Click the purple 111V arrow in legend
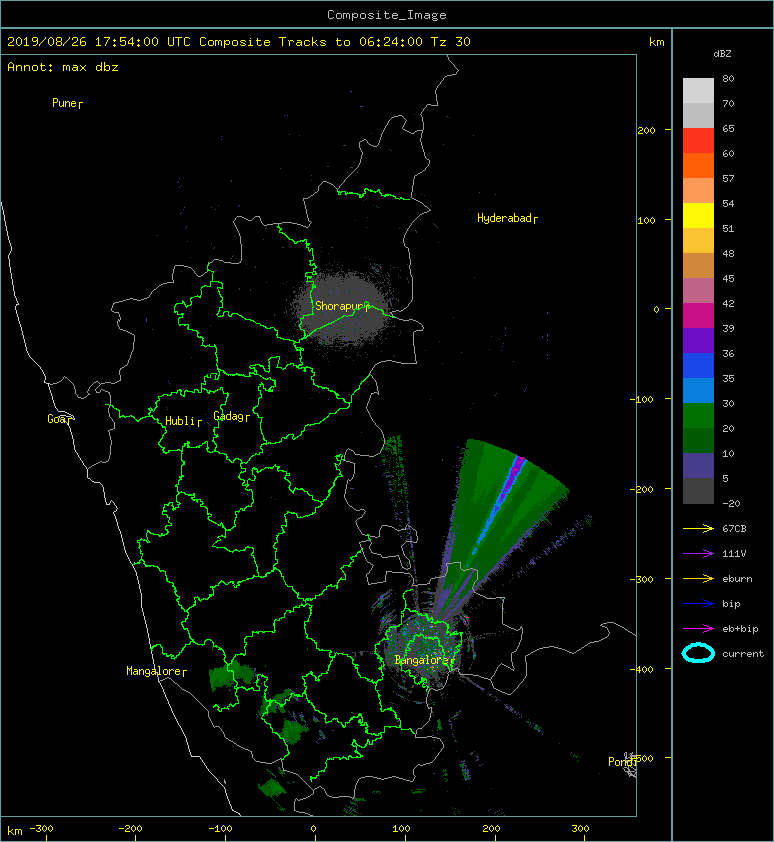 (x=698, y=553)
